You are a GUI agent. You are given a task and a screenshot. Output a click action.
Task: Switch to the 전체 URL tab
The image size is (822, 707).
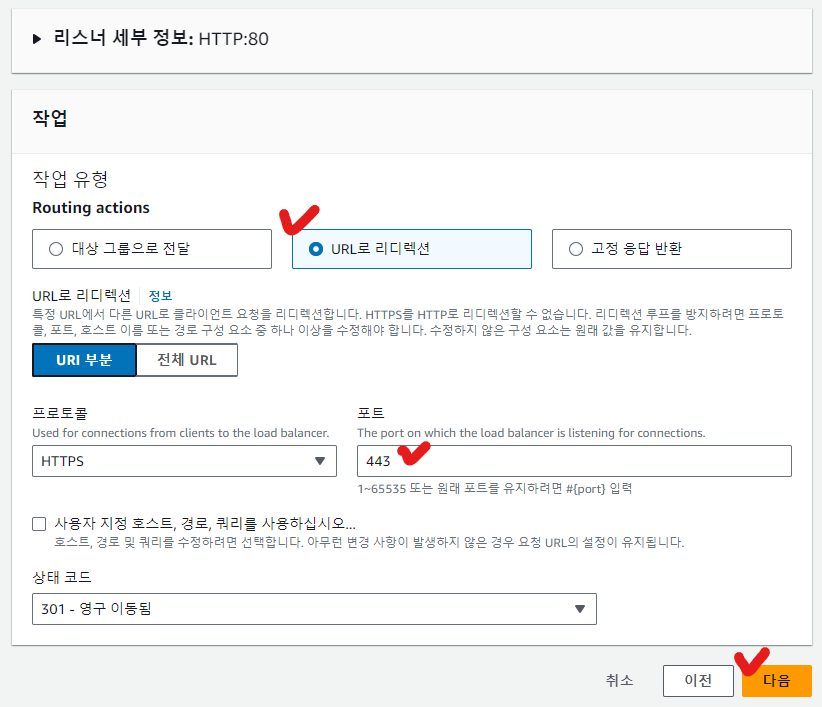(x=187, y=360)
